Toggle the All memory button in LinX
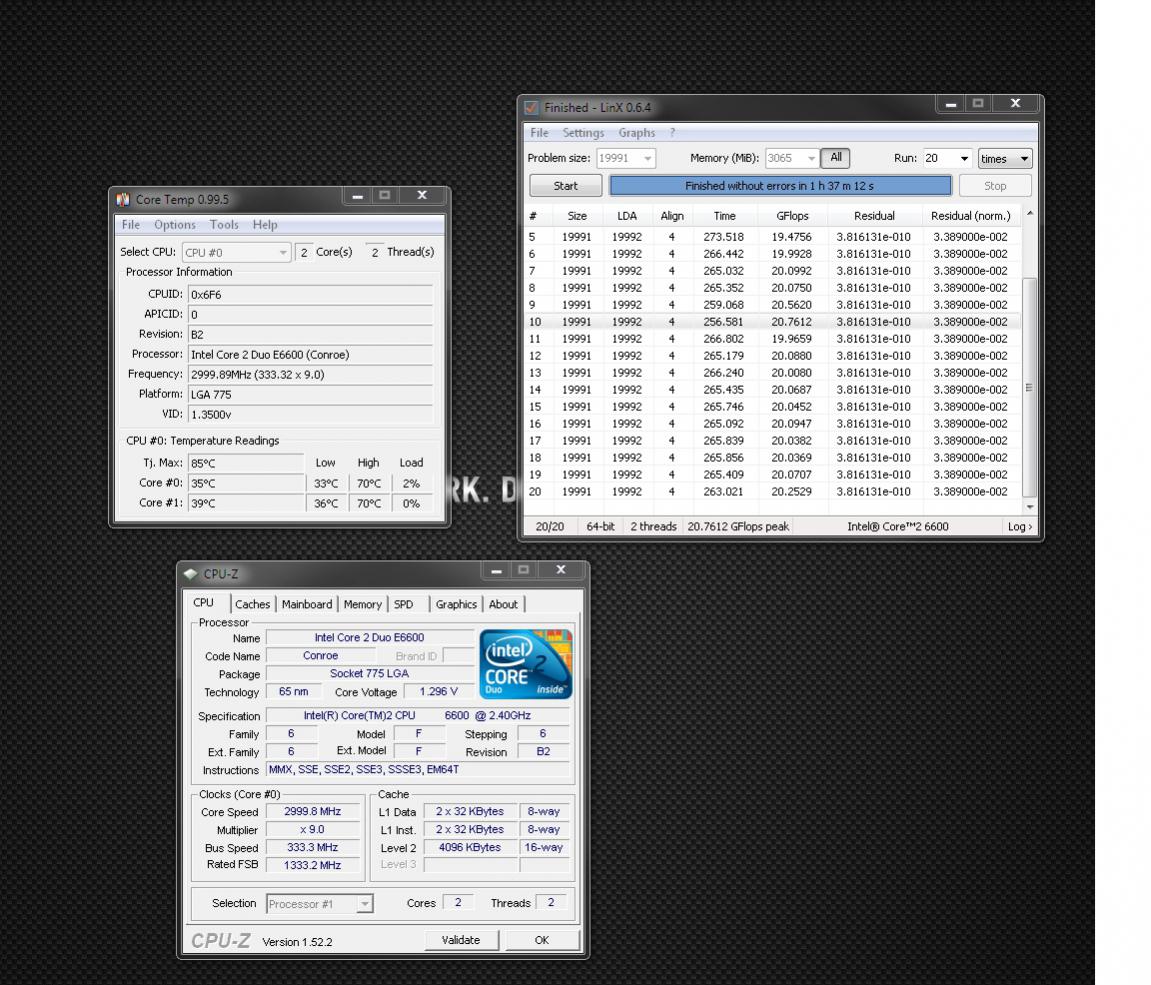Screen dimensions: 1151x985 [x=835, y=158]
